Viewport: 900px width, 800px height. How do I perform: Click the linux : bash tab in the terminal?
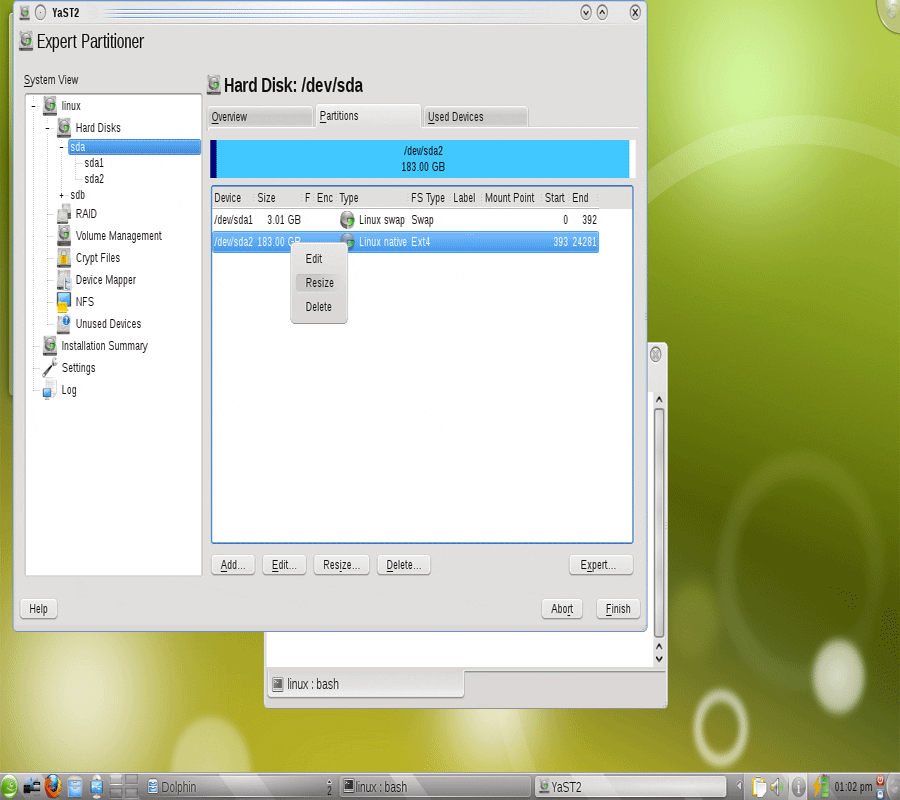pyautogui.click(x=366, y=684)
